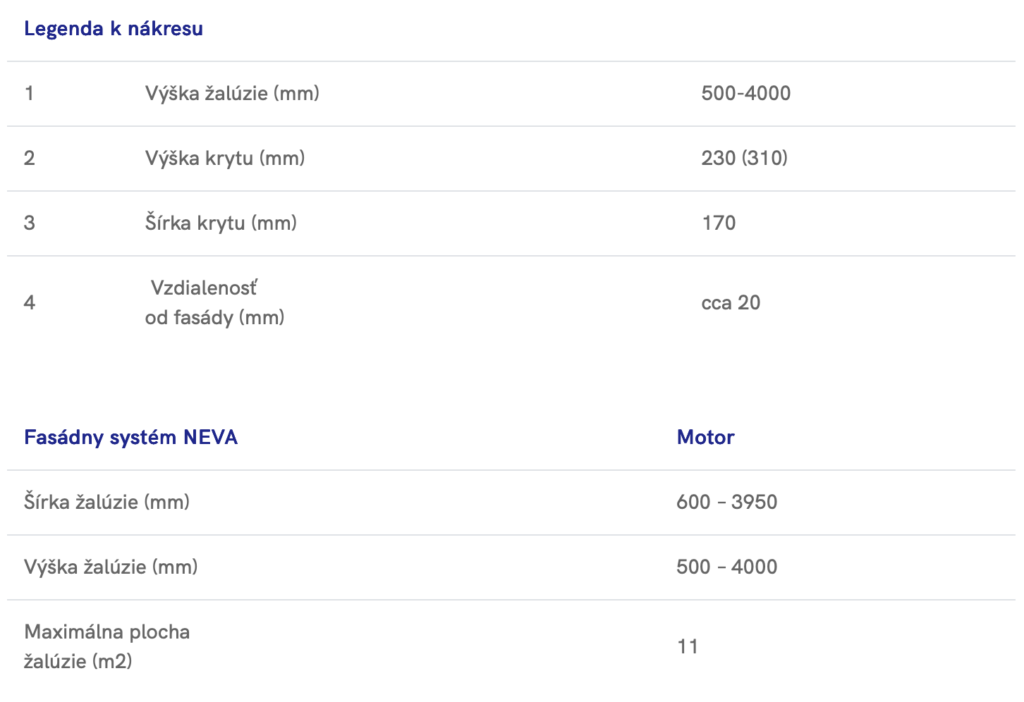
Task: Click the "Výška krytu (mm)" label
Action: tap(225, 158)
